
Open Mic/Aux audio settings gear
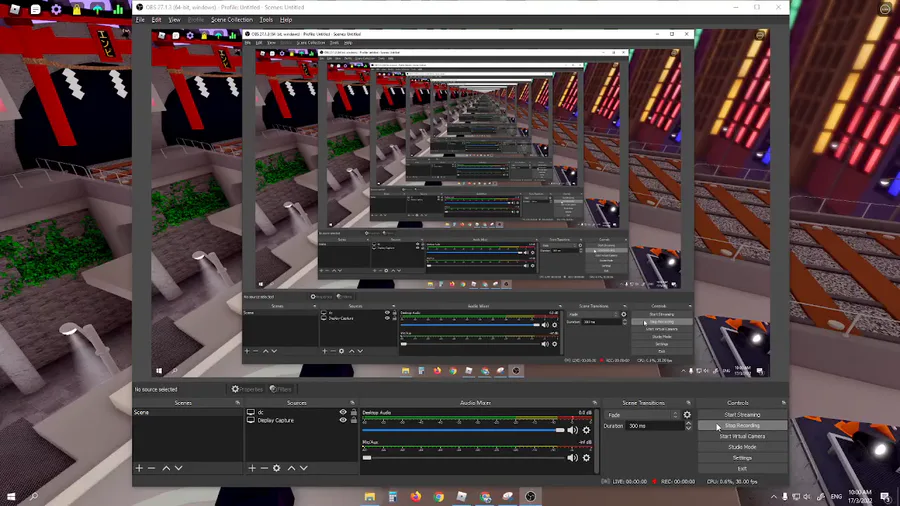pos(586,458)
